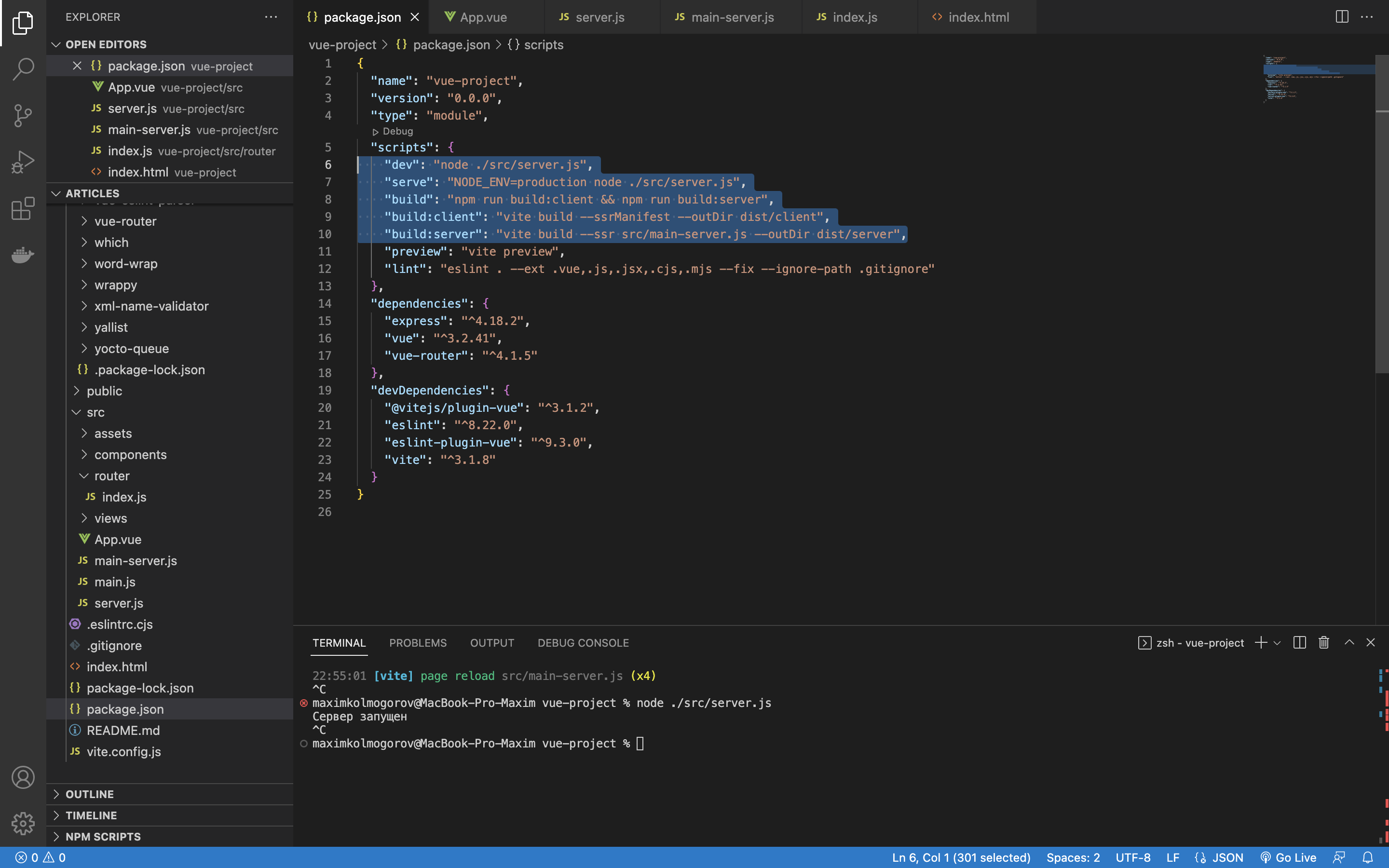Maximize the terminal panel using the caret icon

[x=1349, y=642]
